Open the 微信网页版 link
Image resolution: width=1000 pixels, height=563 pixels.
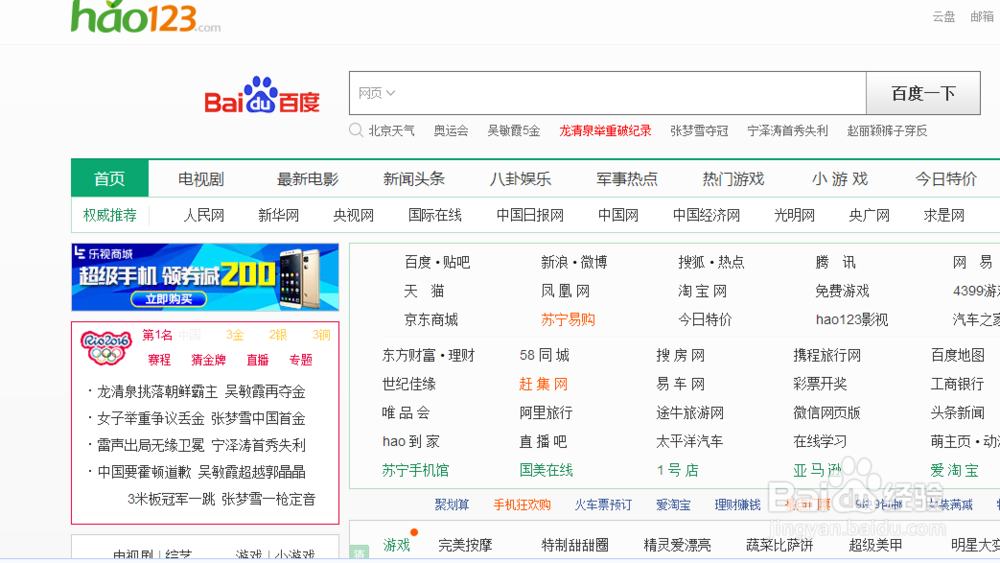pos(827,413)
